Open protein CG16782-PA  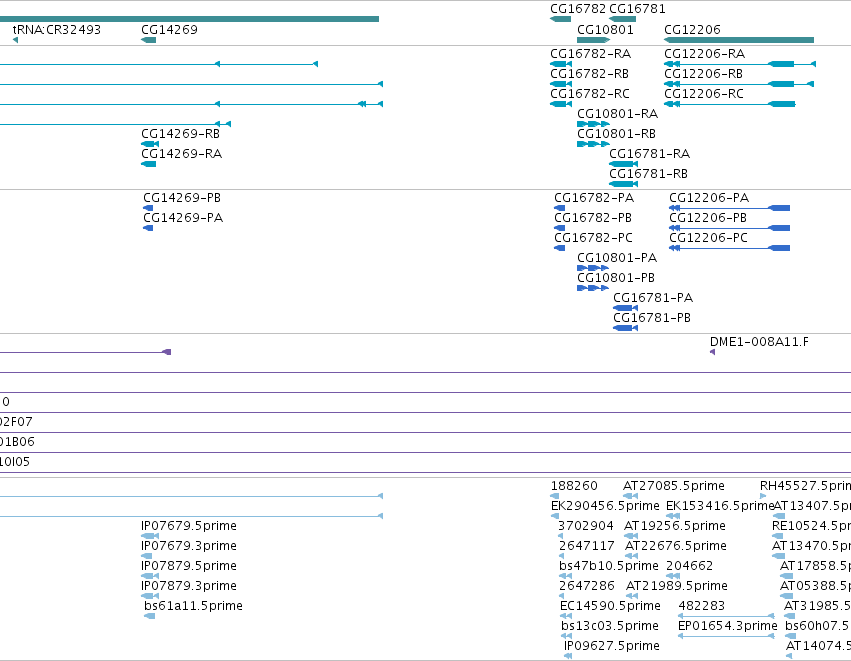tap(594, 198)
